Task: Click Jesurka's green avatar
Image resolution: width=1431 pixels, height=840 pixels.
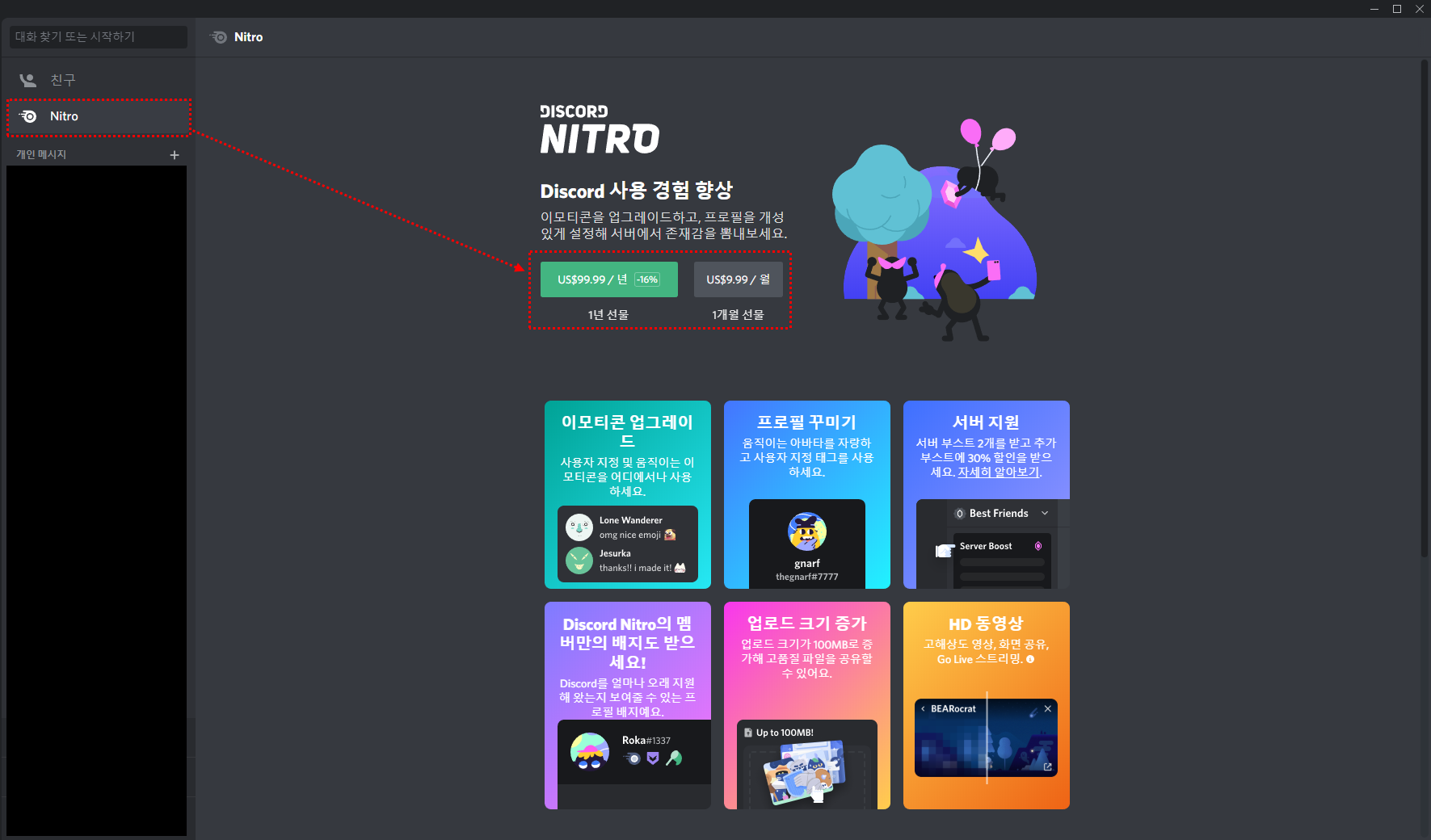Action: point(579,561)
